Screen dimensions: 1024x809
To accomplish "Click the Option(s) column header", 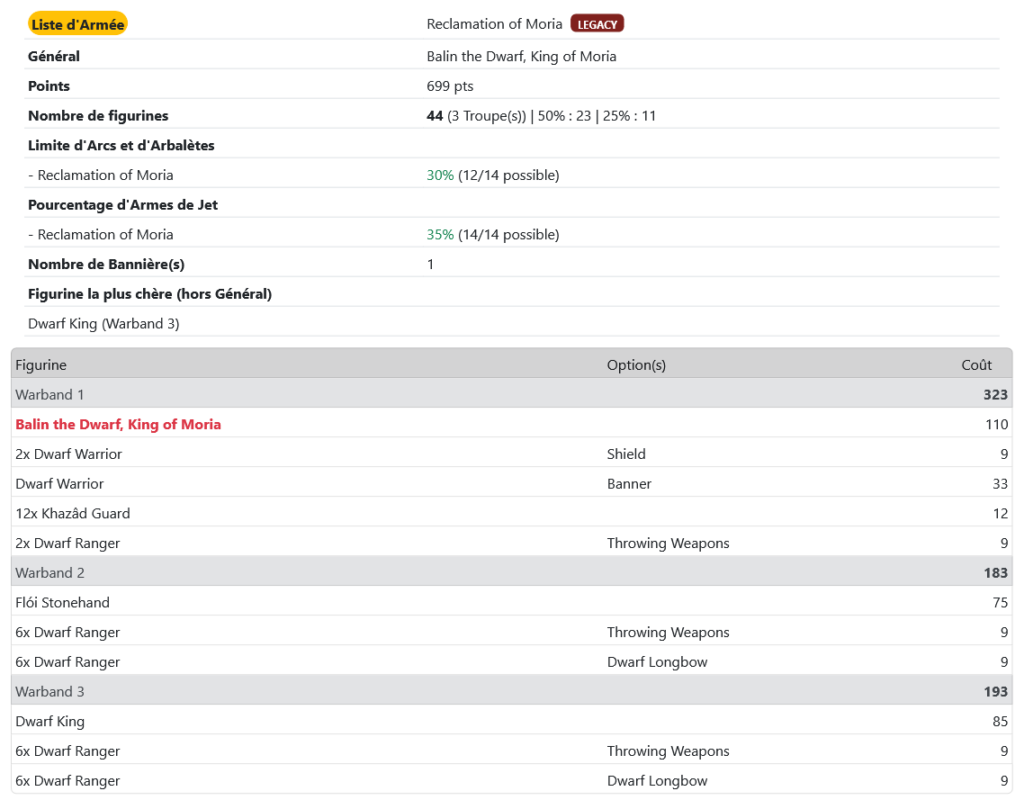I will click(636, 365).
